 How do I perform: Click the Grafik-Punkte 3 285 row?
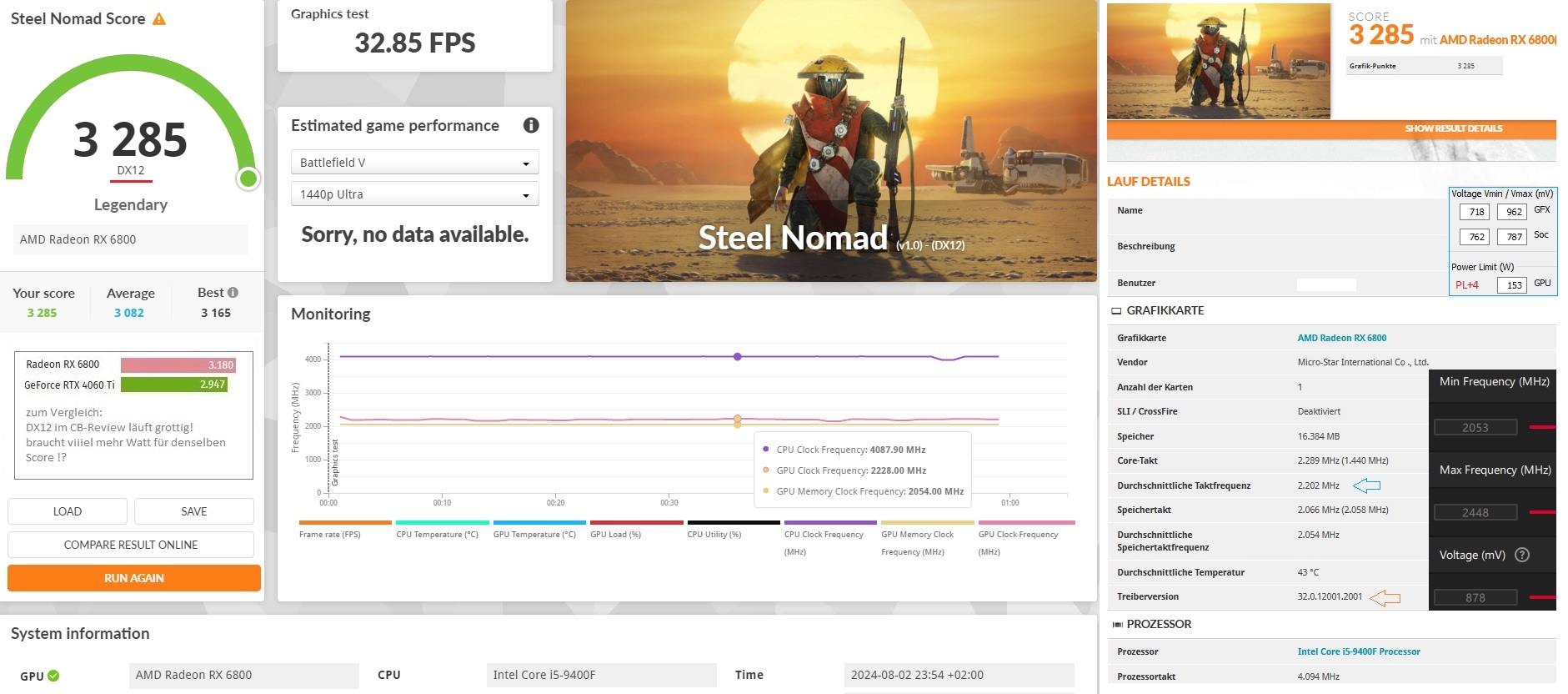click(x=1425, y=66)
